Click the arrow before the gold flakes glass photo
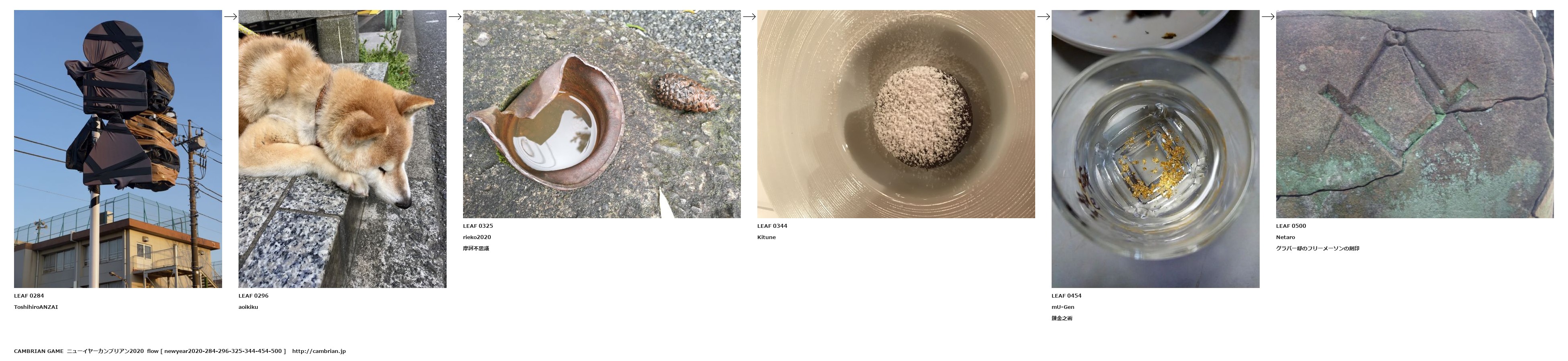Image resolution: width=1568 pixels, height=361 pixels. click(1043, 17)
